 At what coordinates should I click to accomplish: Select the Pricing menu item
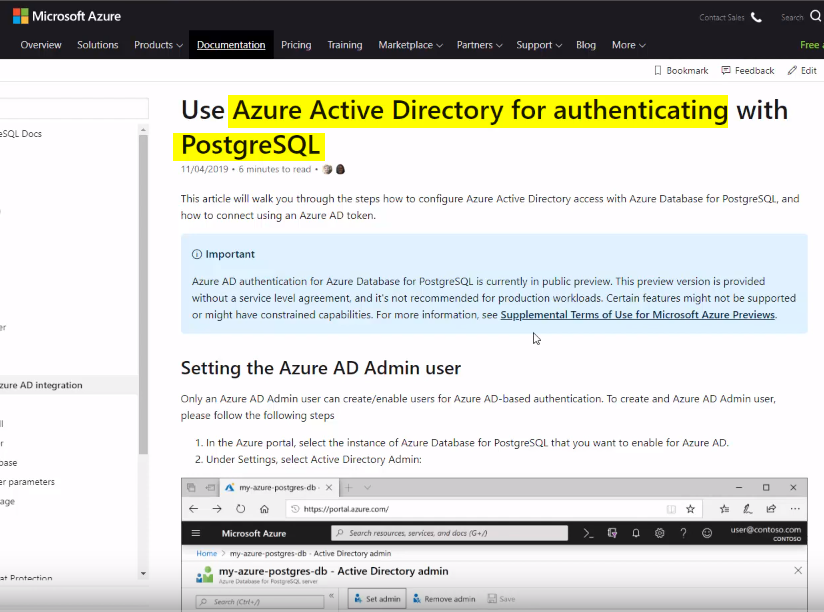[296, 45]
